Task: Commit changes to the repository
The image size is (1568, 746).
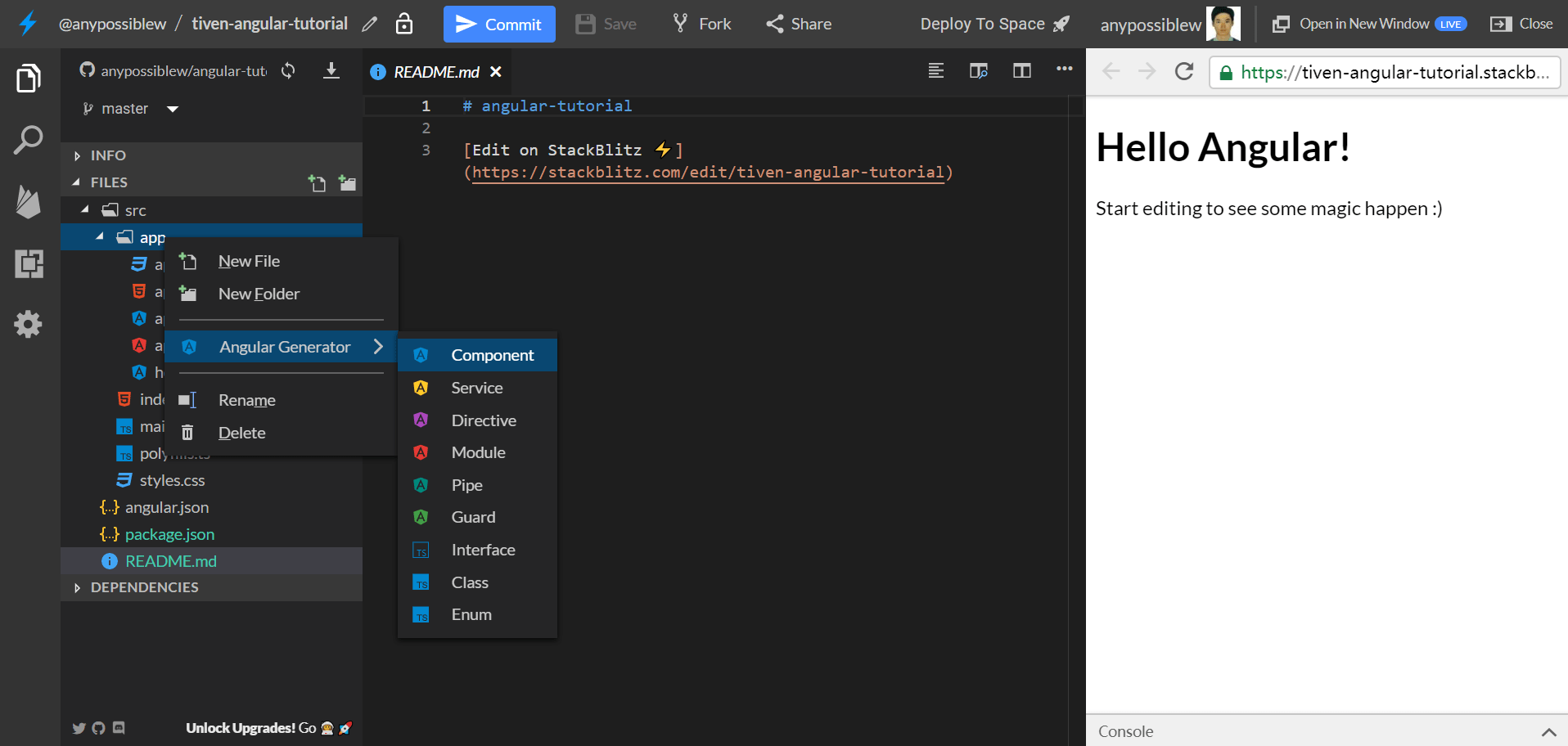Action: pos(499,24)
